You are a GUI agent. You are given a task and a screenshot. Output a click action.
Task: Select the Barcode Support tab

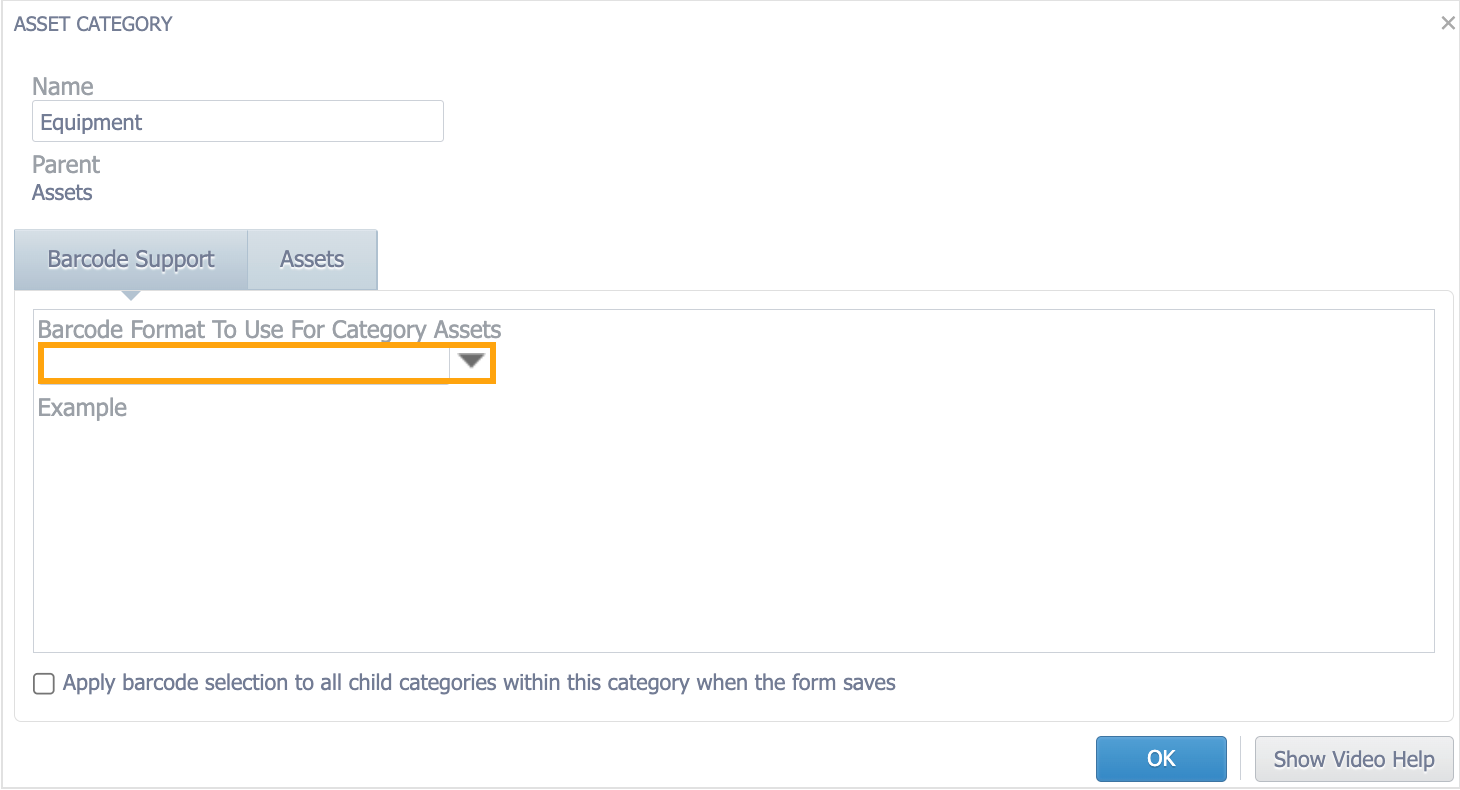point(130,259)
